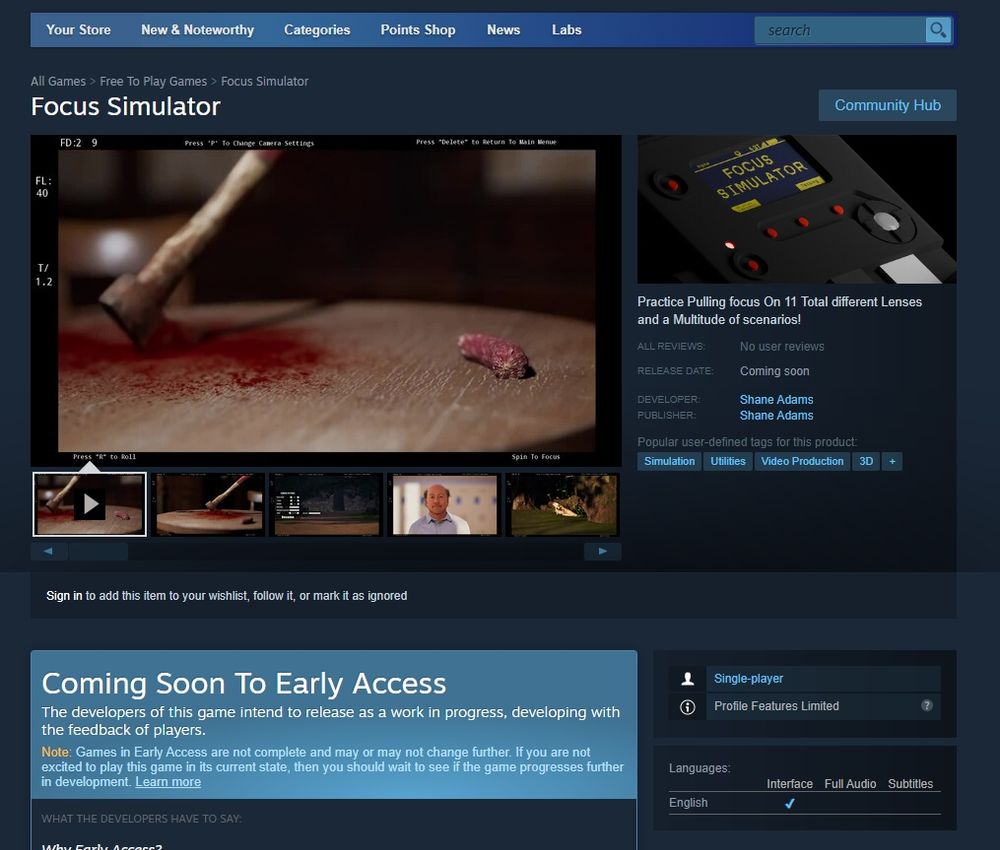The height and width of the screenshot is (850, 1000).
Task: Select the thumbnail showing a man in a shirt
Action: point(445,504)
